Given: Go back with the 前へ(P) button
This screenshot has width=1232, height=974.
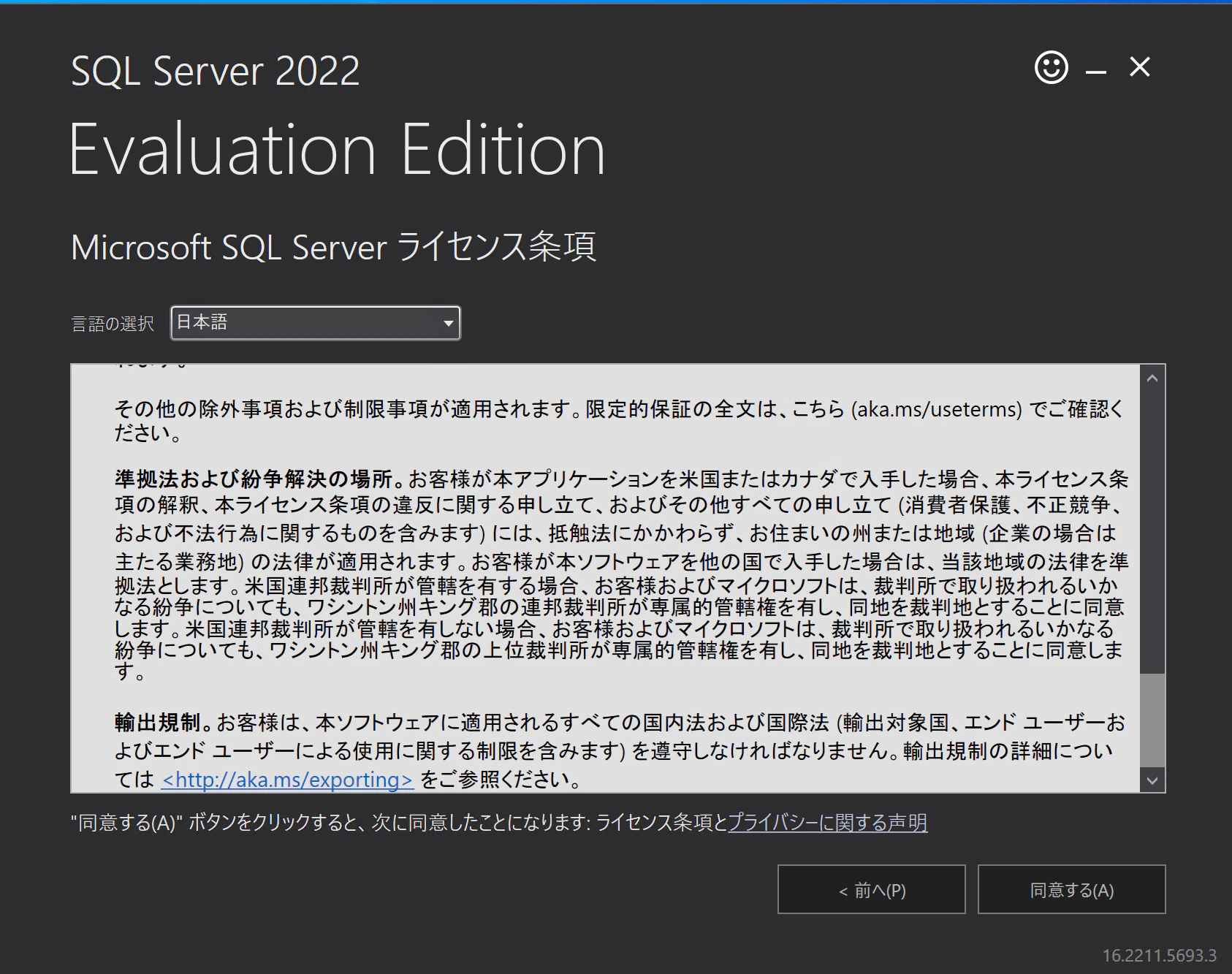Looking at the screenshot, I should click(x=872, y=889).
